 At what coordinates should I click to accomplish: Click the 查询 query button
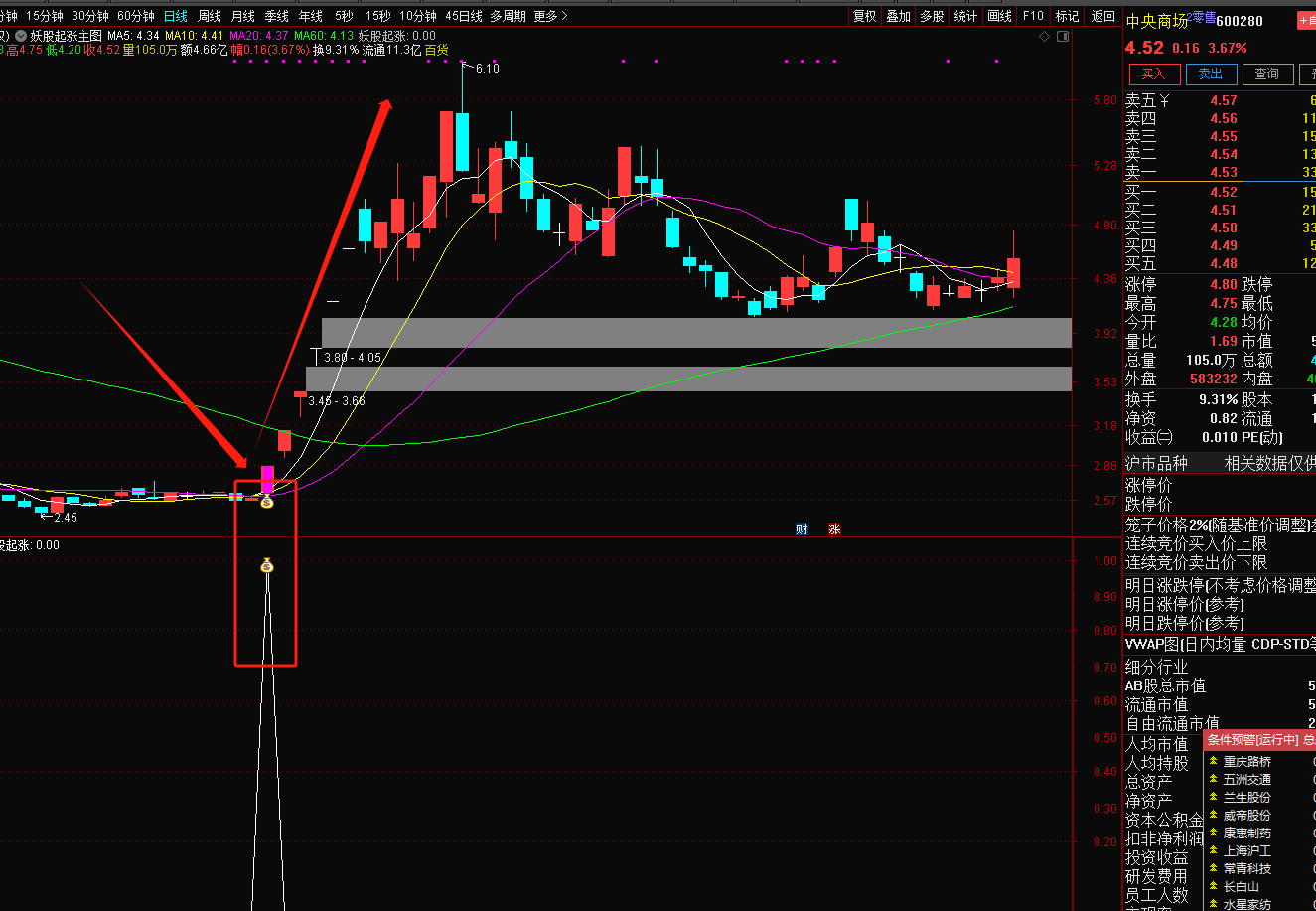(x=1266, y=75)
